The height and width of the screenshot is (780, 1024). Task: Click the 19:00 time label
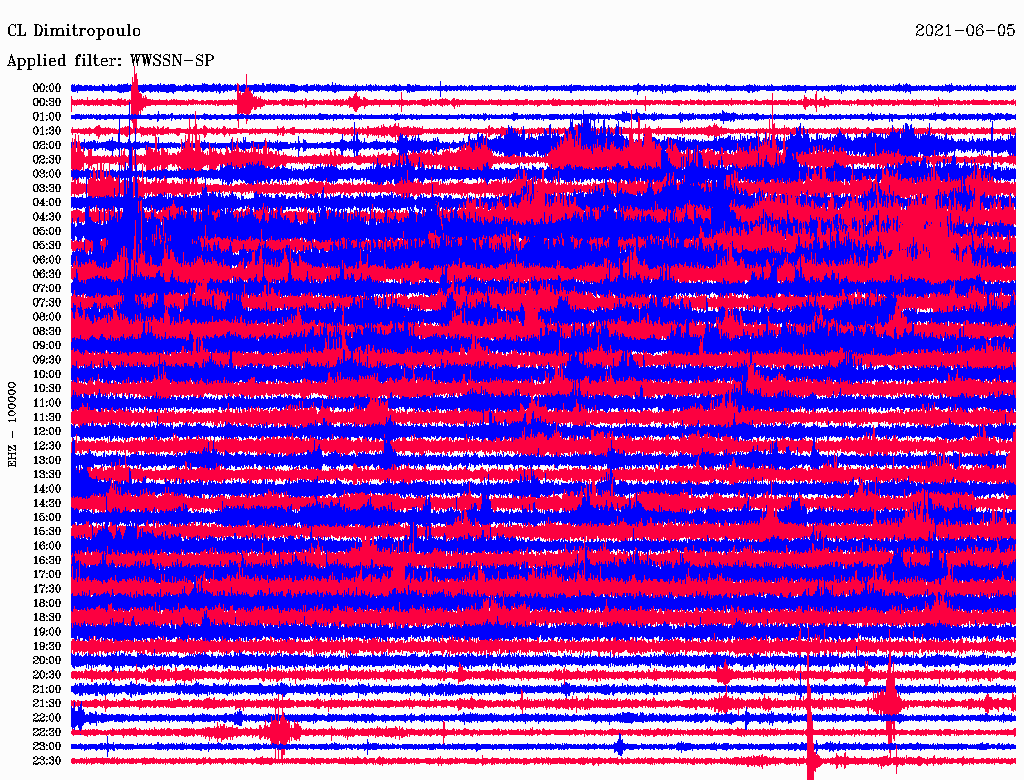[47, 632]
